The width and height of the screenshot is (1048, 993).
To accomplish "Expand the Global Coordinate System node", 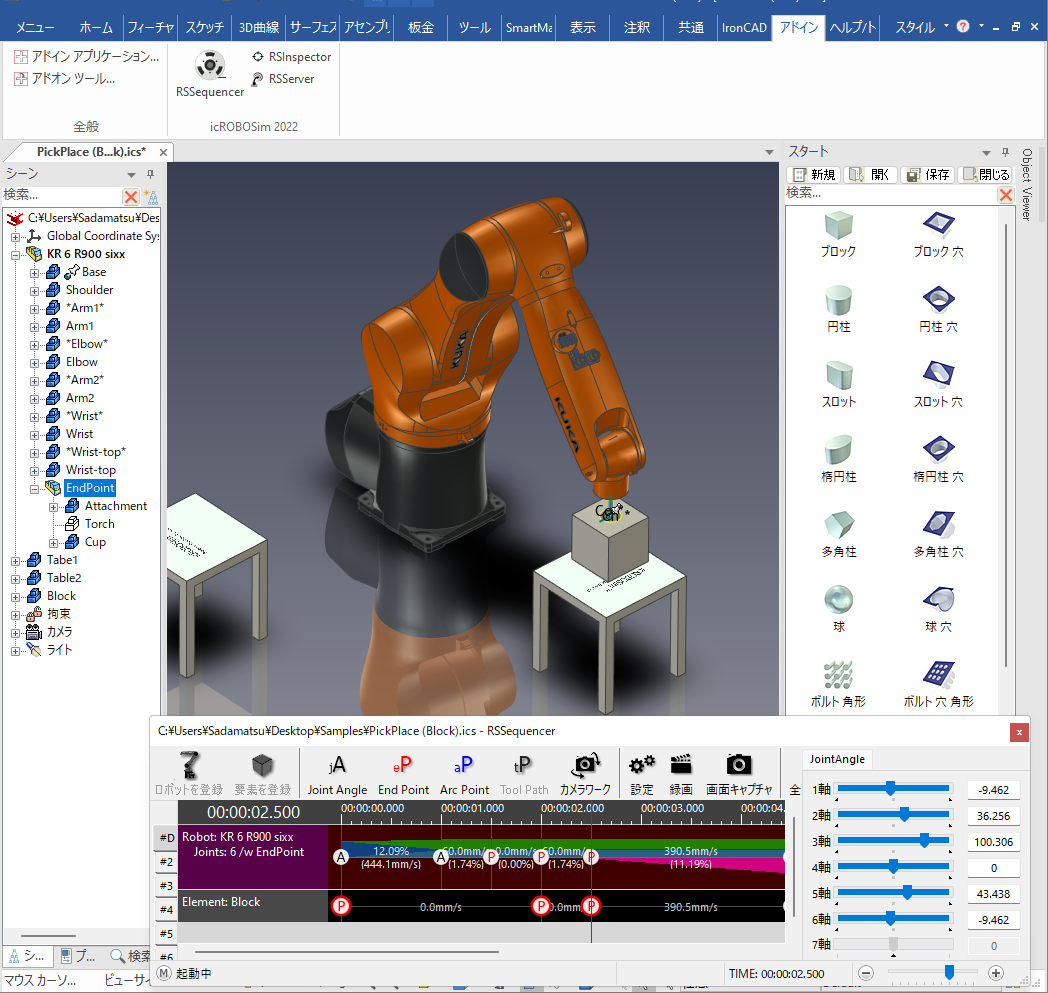I will [x=16, y=236].
